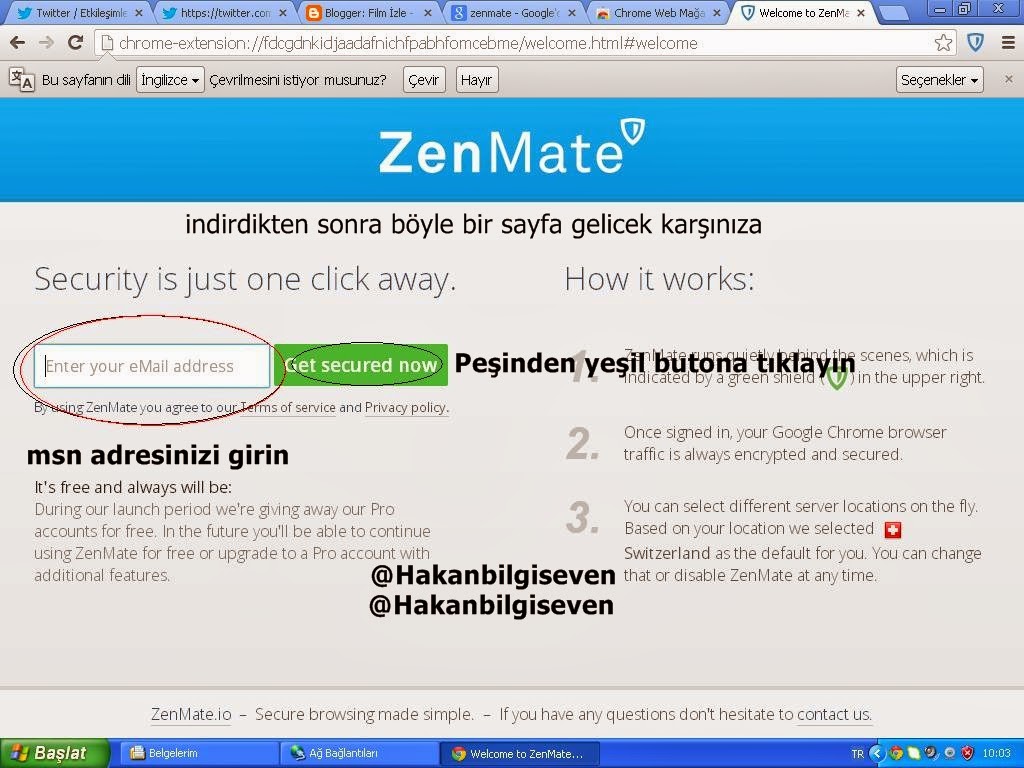Open the Terms of service link
Screen dimensions: 1024x768
pyautogui.click(x=288, y=408)
